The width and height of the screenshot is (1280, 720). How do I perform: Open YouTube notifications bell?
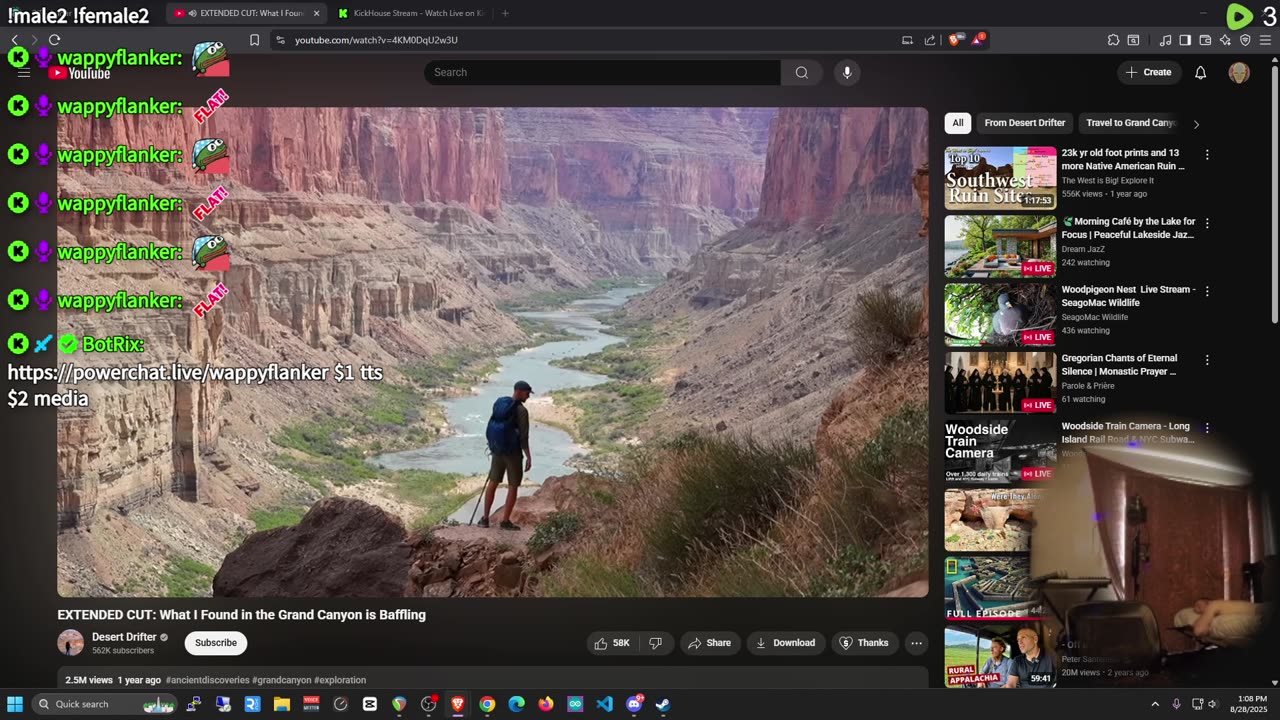pyautogui.click(x=1201, y=72)
